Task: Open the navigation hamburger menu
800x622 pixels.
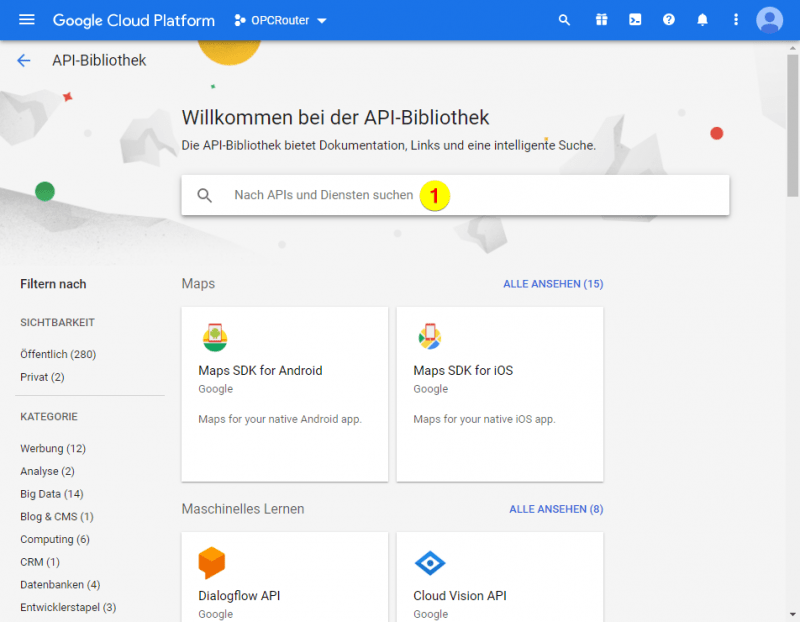Action: (x=26, y=19)
